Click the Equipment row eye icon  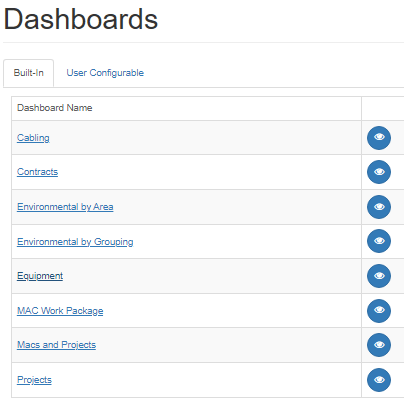[x=379, y=276]
